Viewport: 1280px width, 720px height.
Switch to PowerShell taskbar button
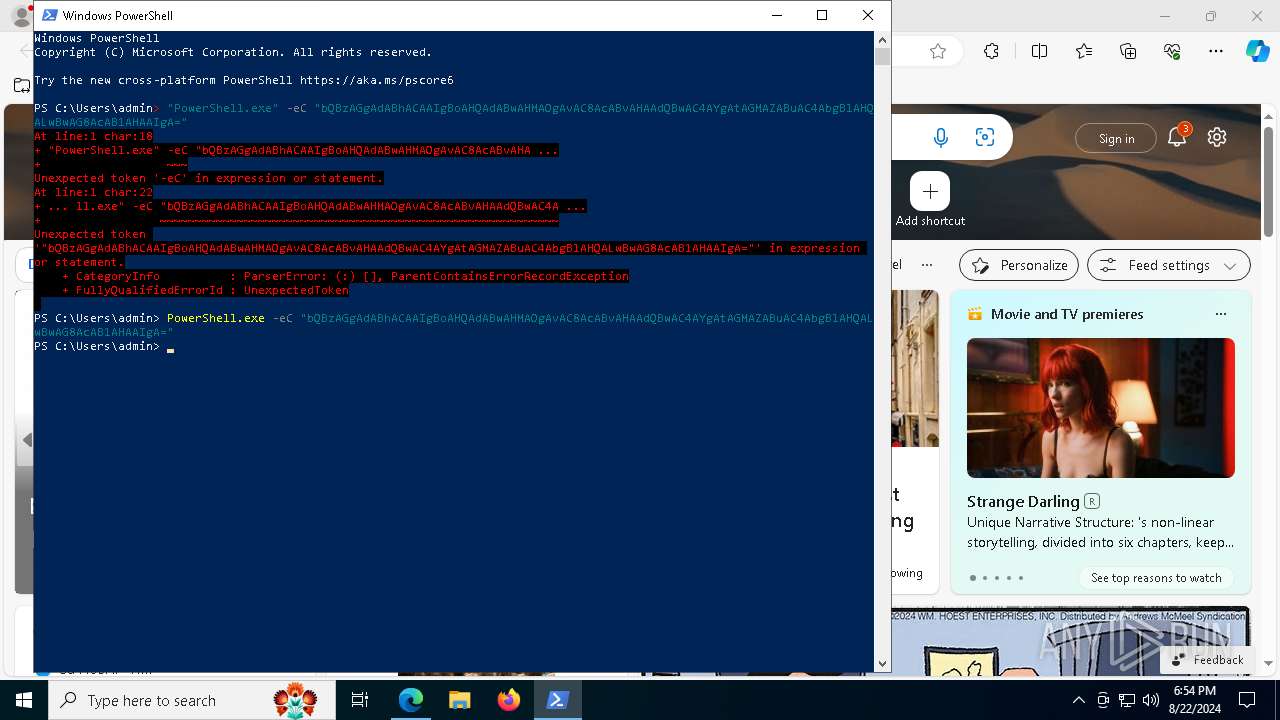pos(558,700)
